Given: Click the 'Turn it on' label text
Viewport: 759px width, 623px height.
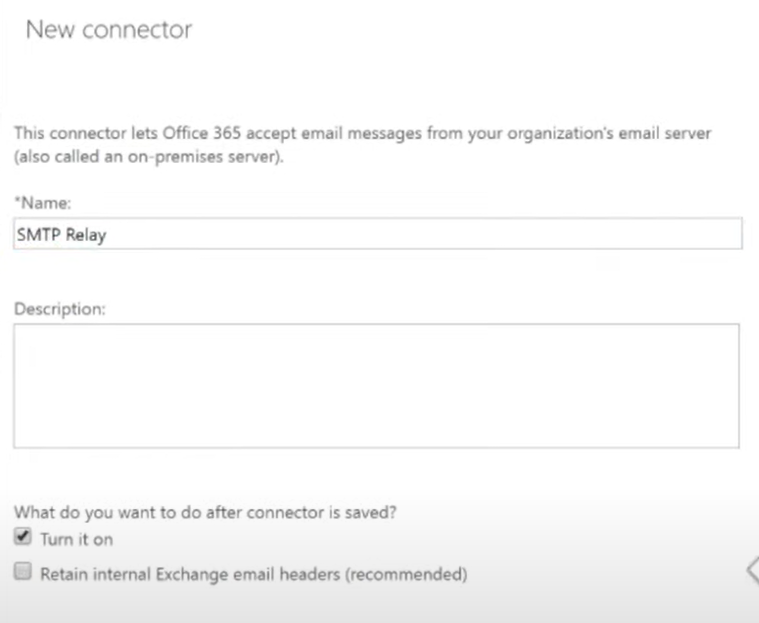Looking at the screenshot, I should 76,539.
